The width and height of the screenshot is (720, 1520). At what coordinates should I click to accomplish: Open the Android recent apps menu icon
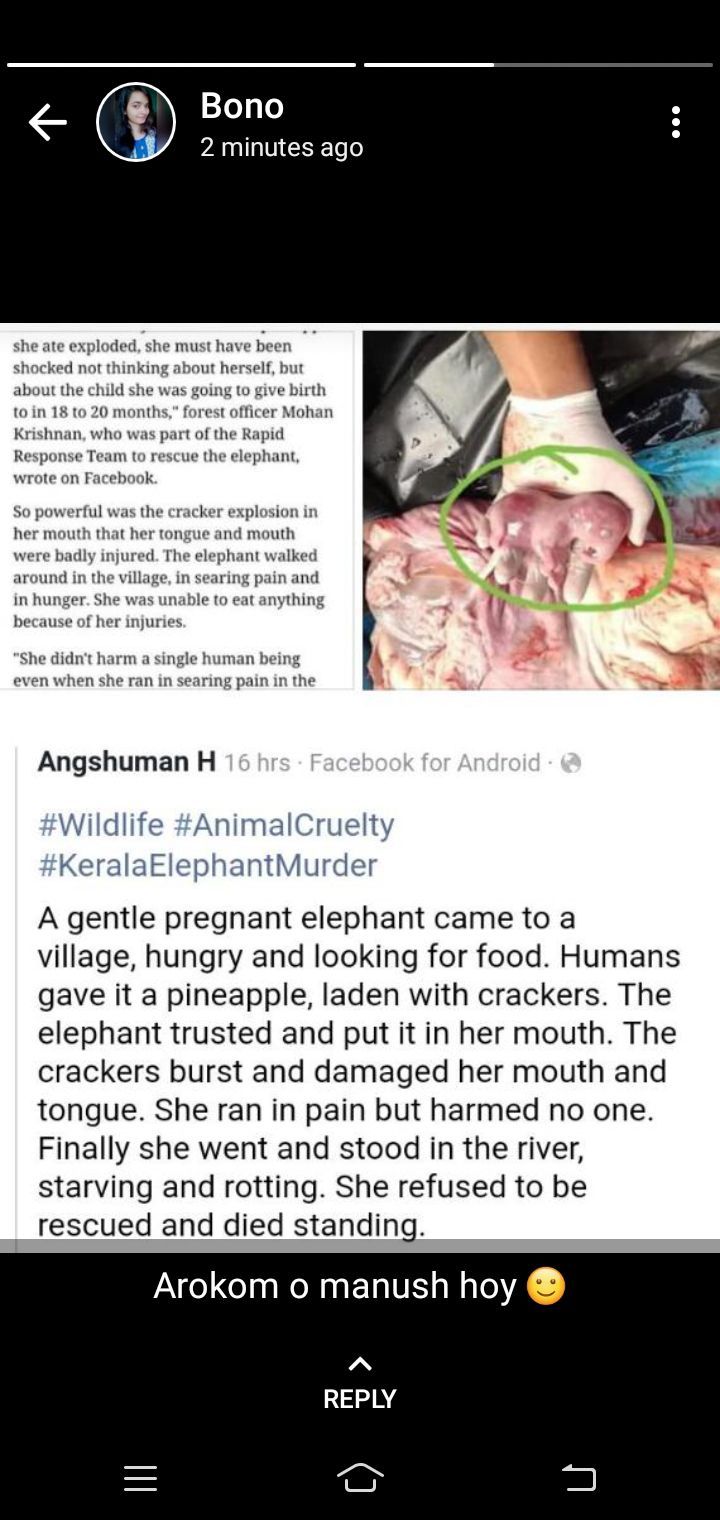(x=140, y=1478)
